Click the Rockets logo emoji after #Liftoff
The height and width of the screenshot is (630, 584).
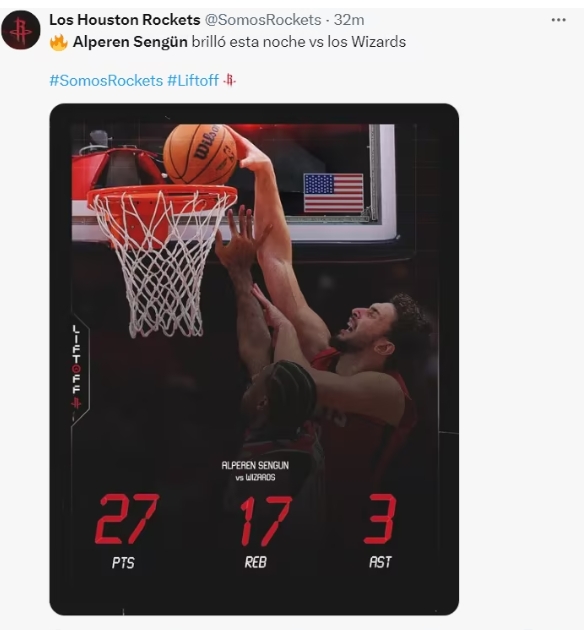coord(229,80)
